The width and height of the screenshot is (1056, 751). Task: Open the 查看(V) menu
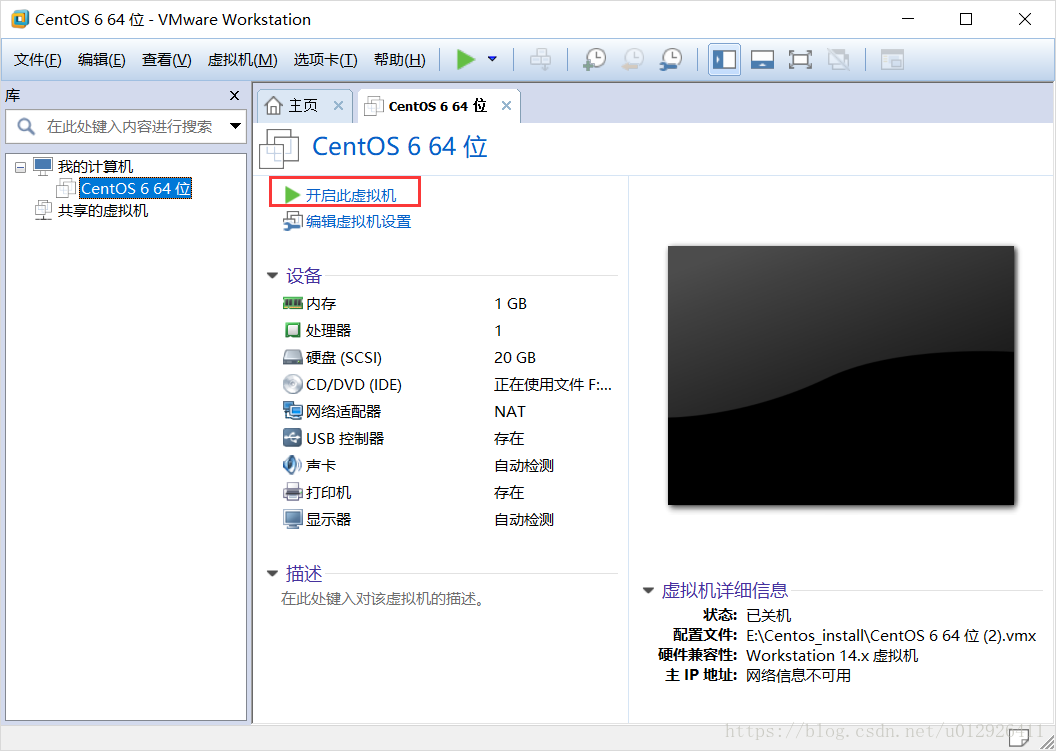[x=166, y=59]
